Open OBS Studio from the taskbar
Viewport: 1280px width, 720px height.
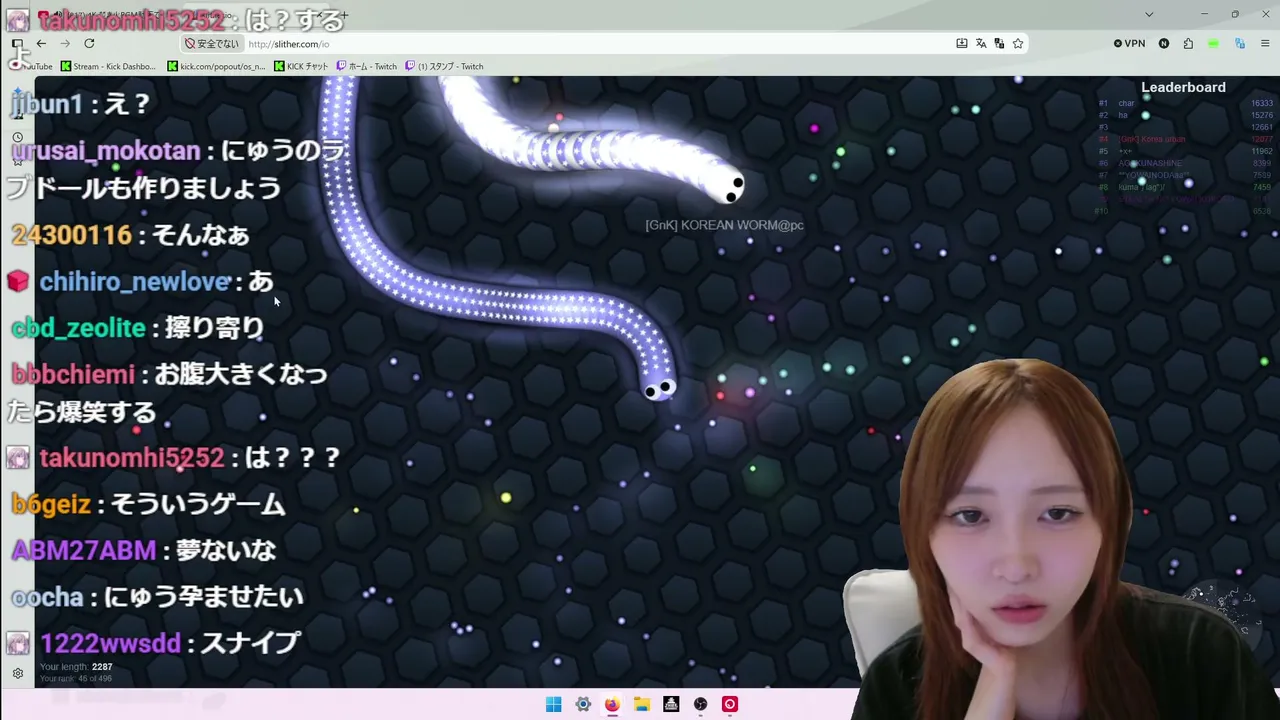(701, 704)
